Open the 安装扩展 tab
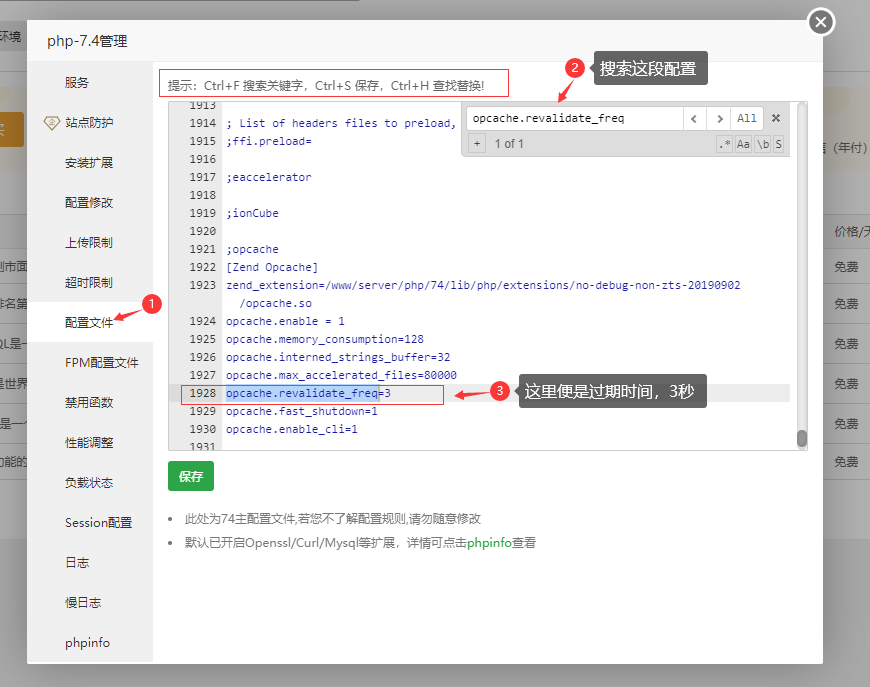 click(x=89, y=163)
